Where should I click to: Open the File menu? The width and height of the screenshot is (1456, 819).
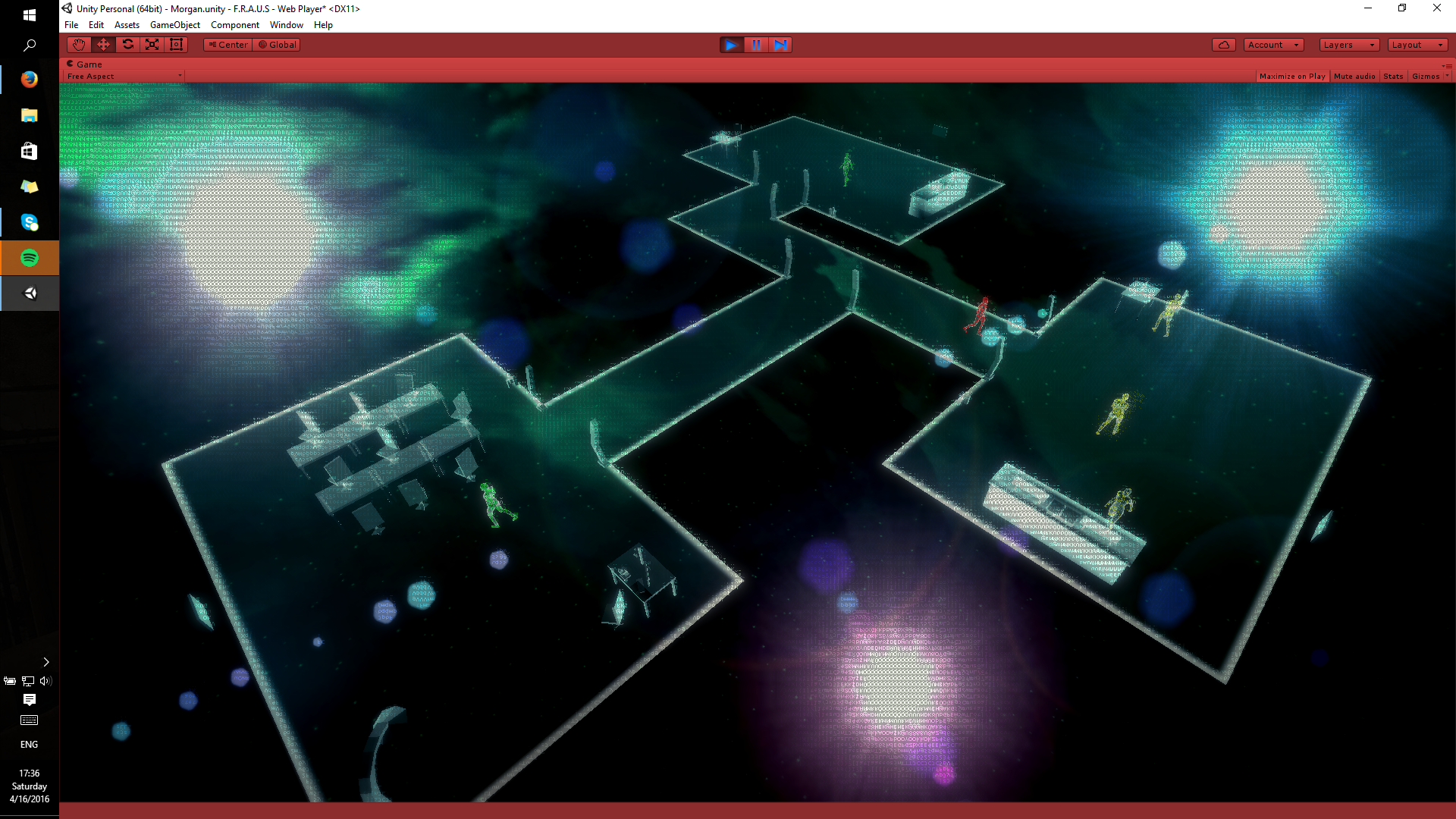click(71, 25)
